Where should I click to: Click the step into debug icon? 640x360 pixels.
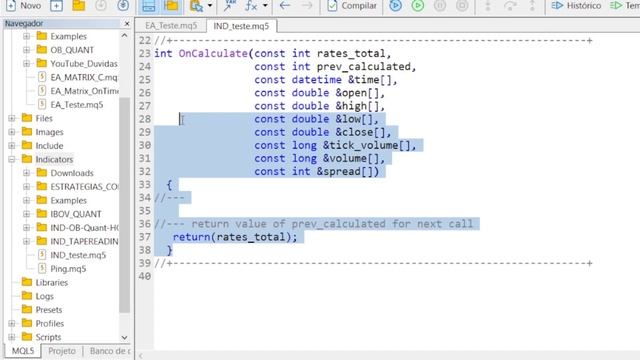click(488, 5)
